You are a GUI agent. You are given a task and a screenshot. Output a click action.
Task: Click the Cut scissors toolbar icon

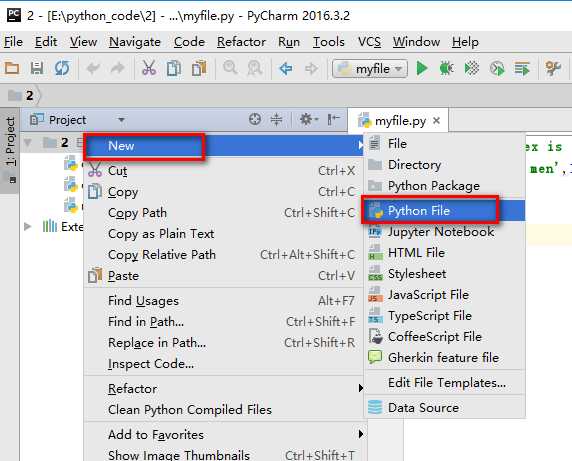tap(149, 68)
